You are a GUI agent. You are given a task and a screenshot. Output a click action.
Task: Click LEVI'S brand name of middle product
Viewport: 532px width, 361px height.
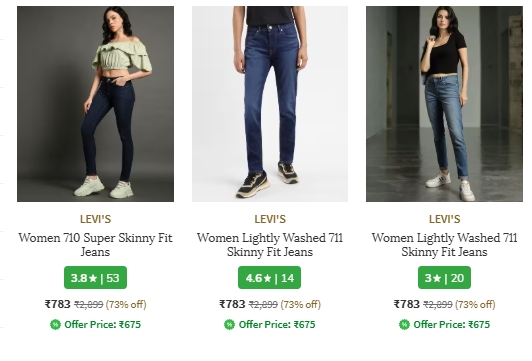coord(270,219)
